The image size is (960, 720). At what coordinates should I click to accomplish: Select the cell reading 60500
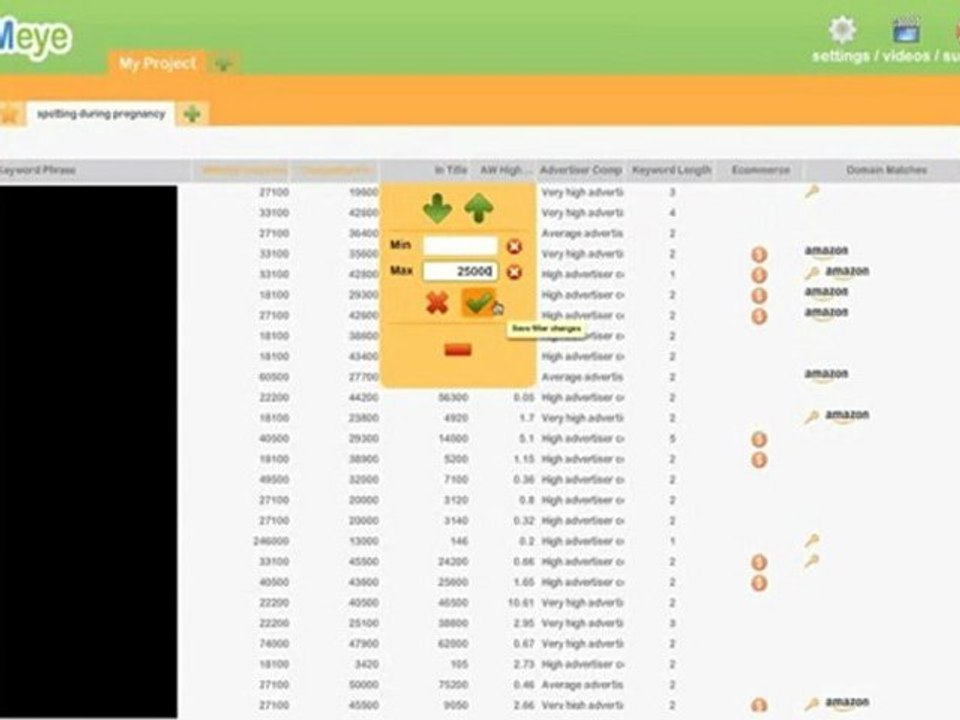click(274, 377)
